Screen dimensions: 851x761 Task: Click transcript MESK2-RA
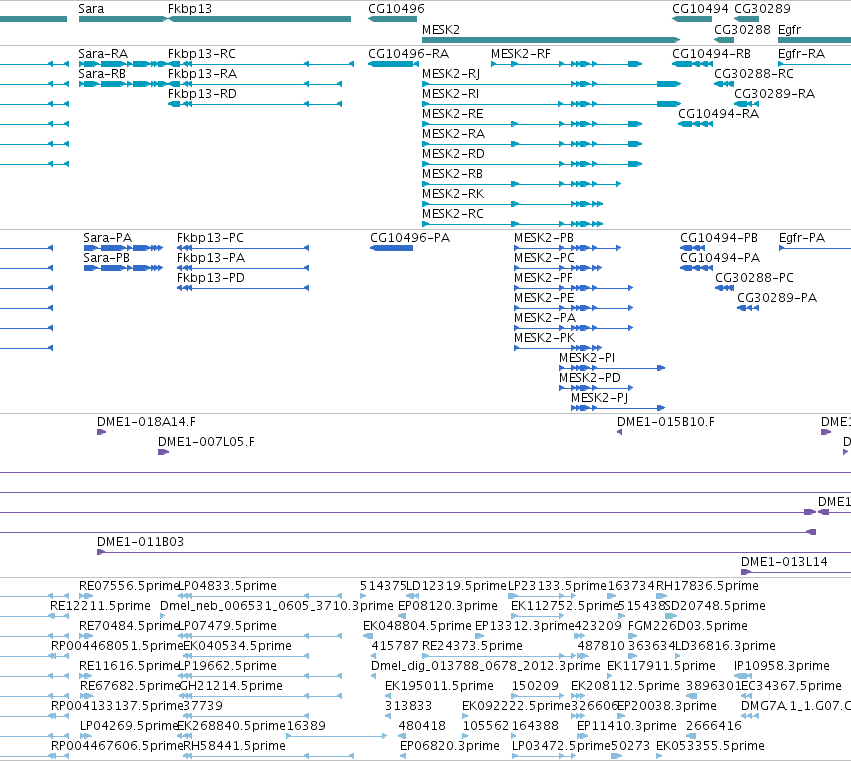454,134
